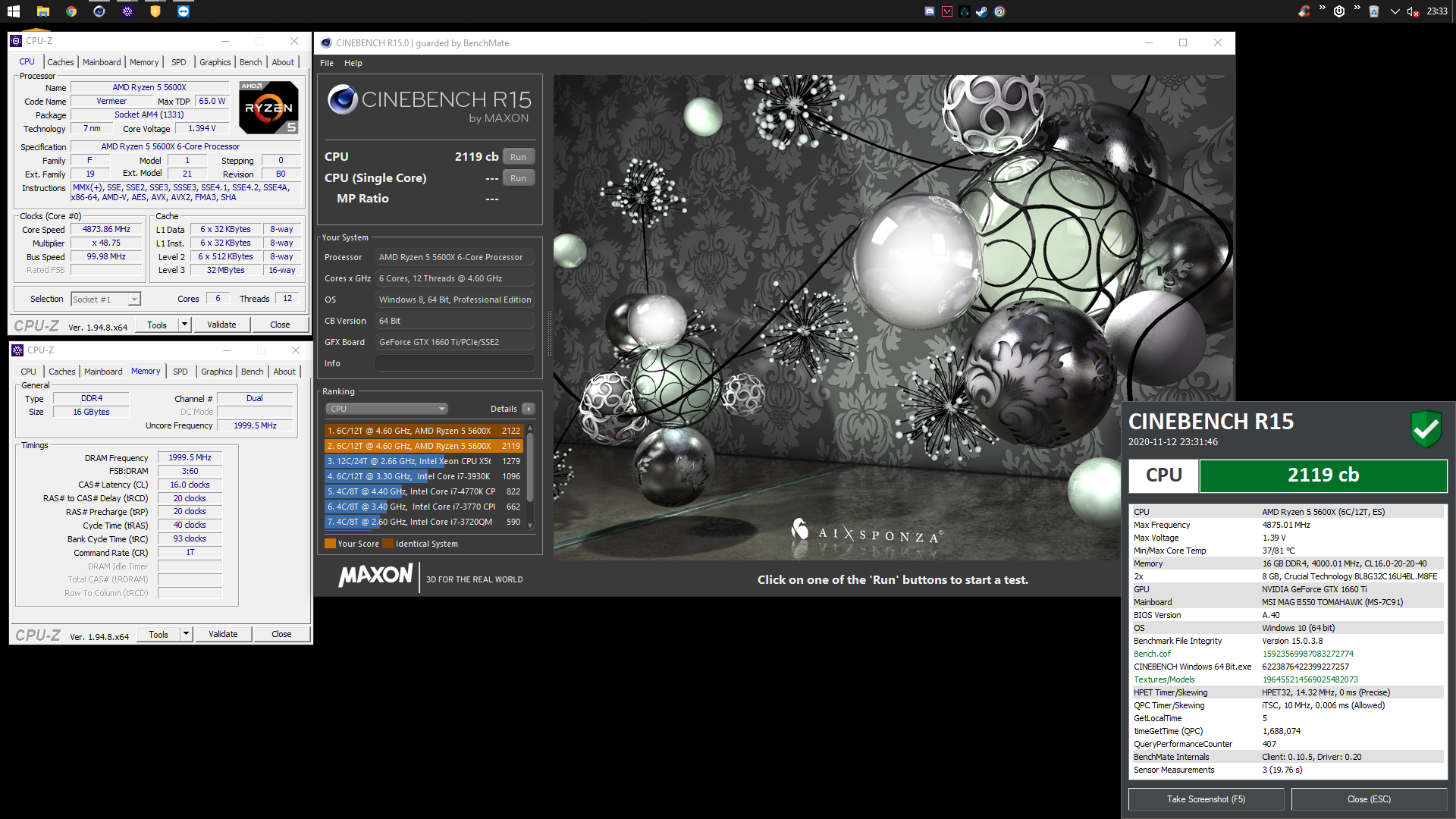Click the Ryzen 5 logo in CPU-Z
The image size is (1456, 819).
268,107
